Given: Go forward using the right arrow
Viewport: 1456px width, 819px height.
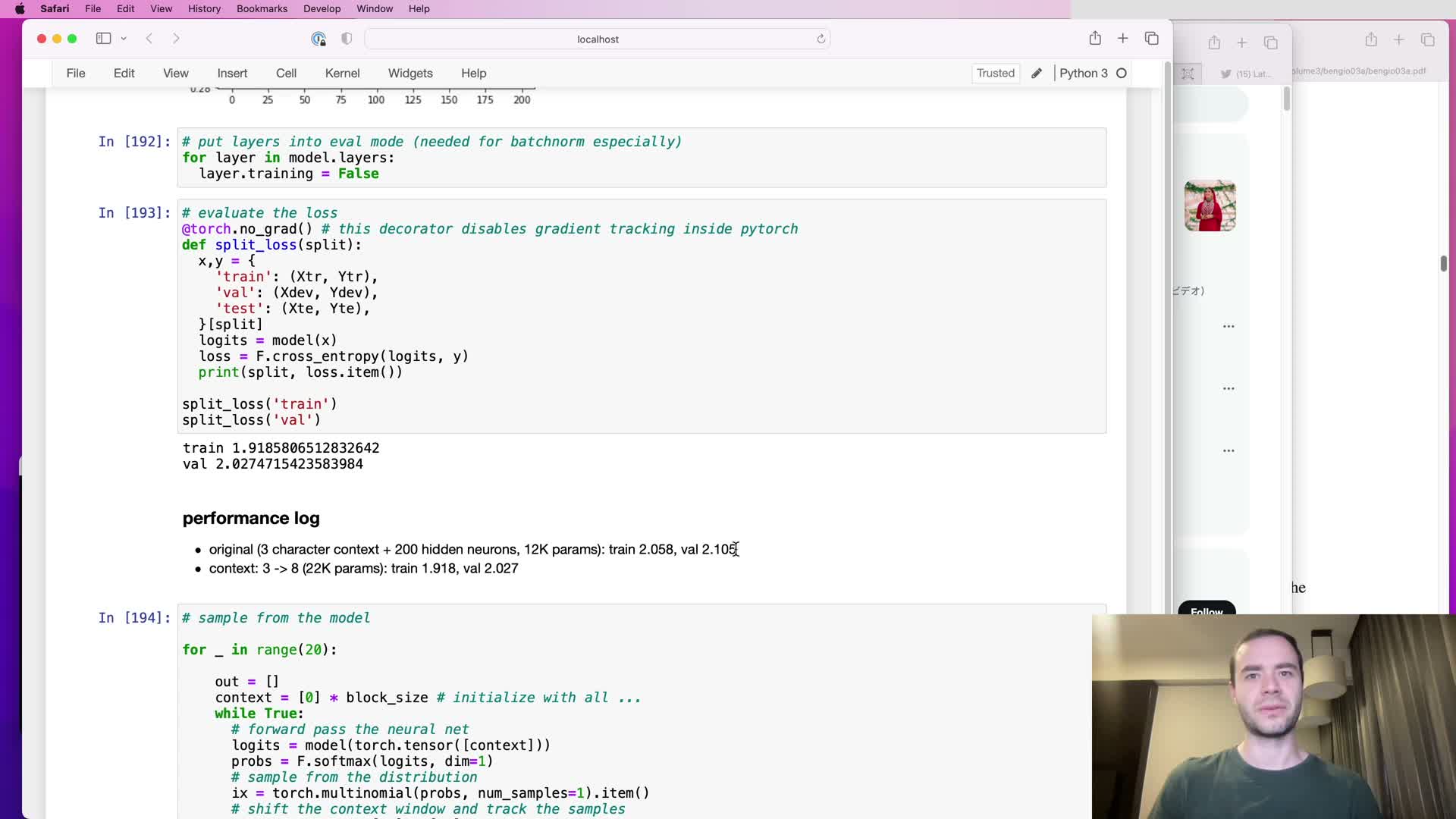Looking at the screenshot, I should point(176,39).
